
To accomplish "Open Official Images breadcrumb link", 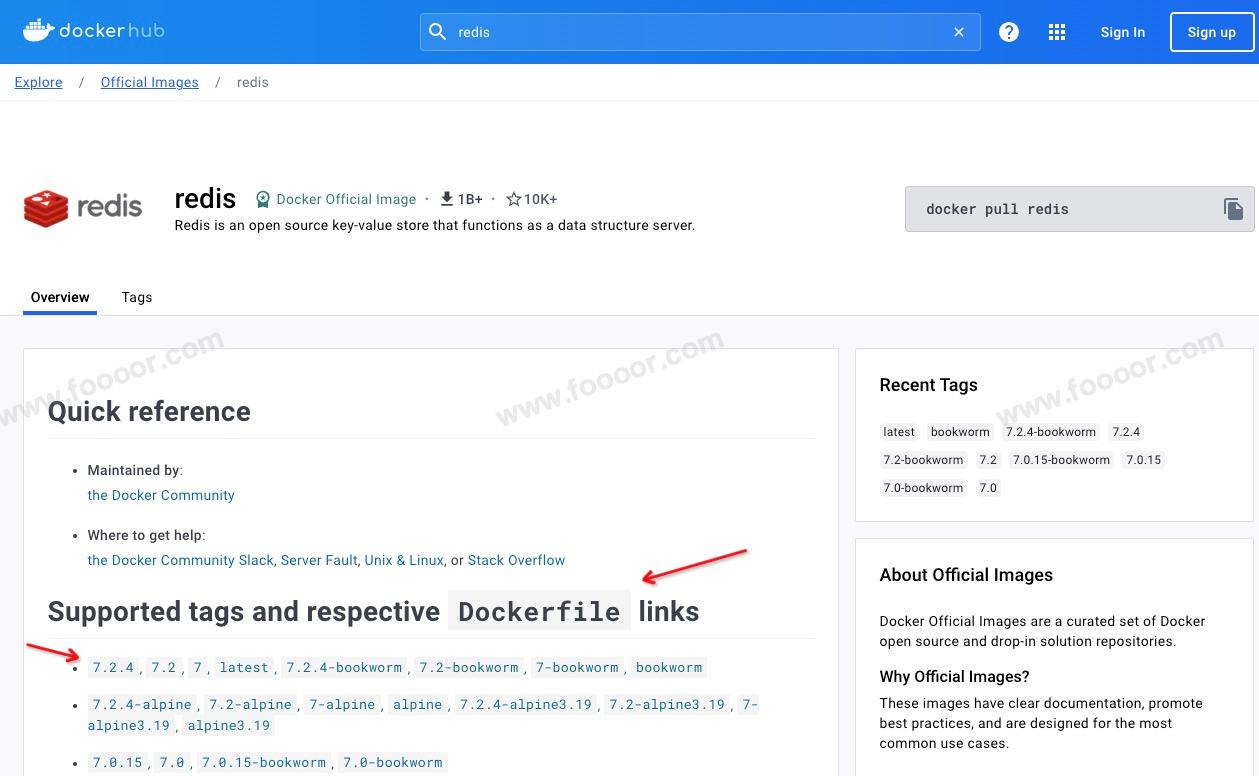I will click(149, 82).
